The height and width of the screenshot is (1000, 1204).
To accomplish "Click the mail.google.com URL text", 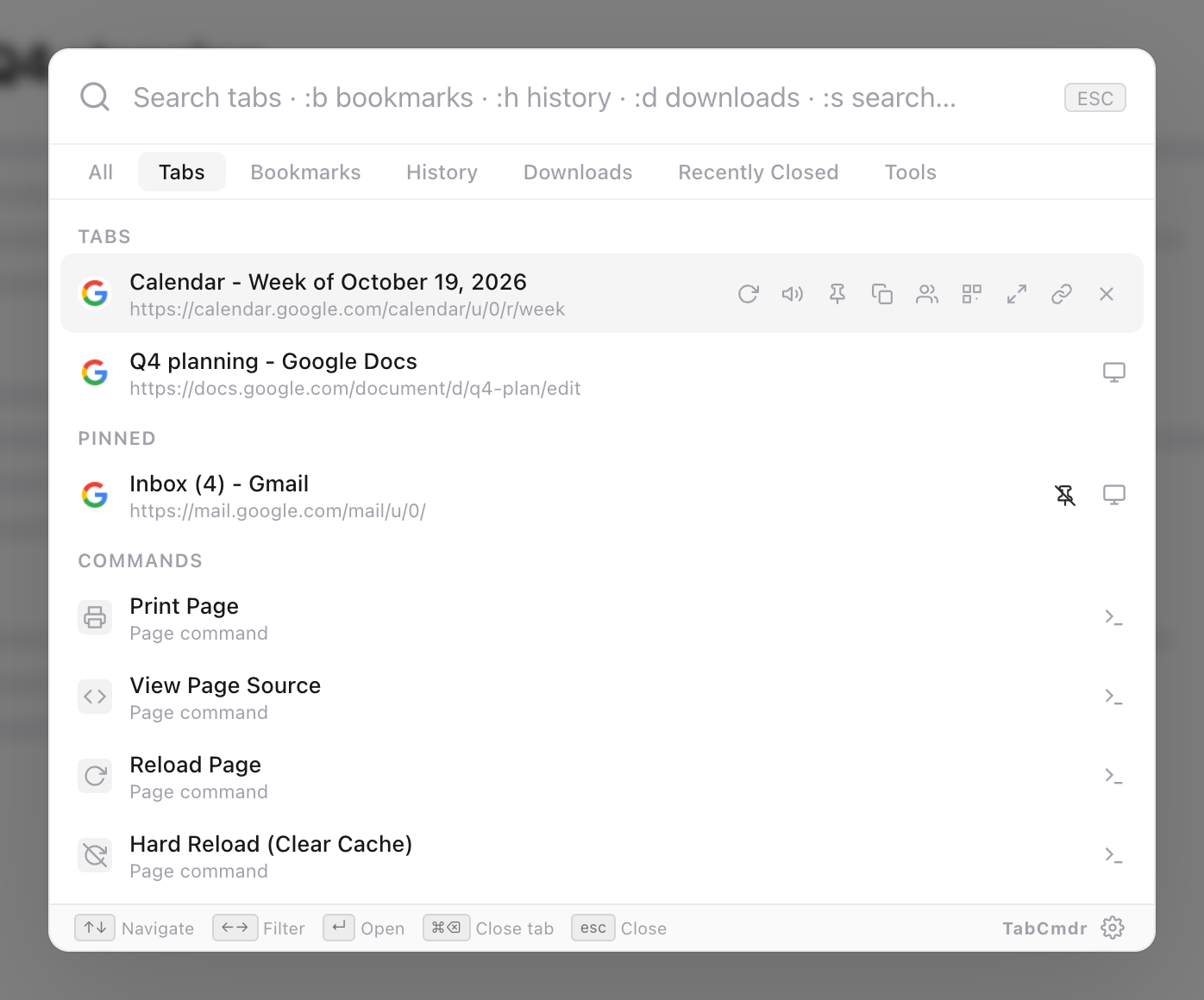I will pyautogui.click(x=278, y=511).
